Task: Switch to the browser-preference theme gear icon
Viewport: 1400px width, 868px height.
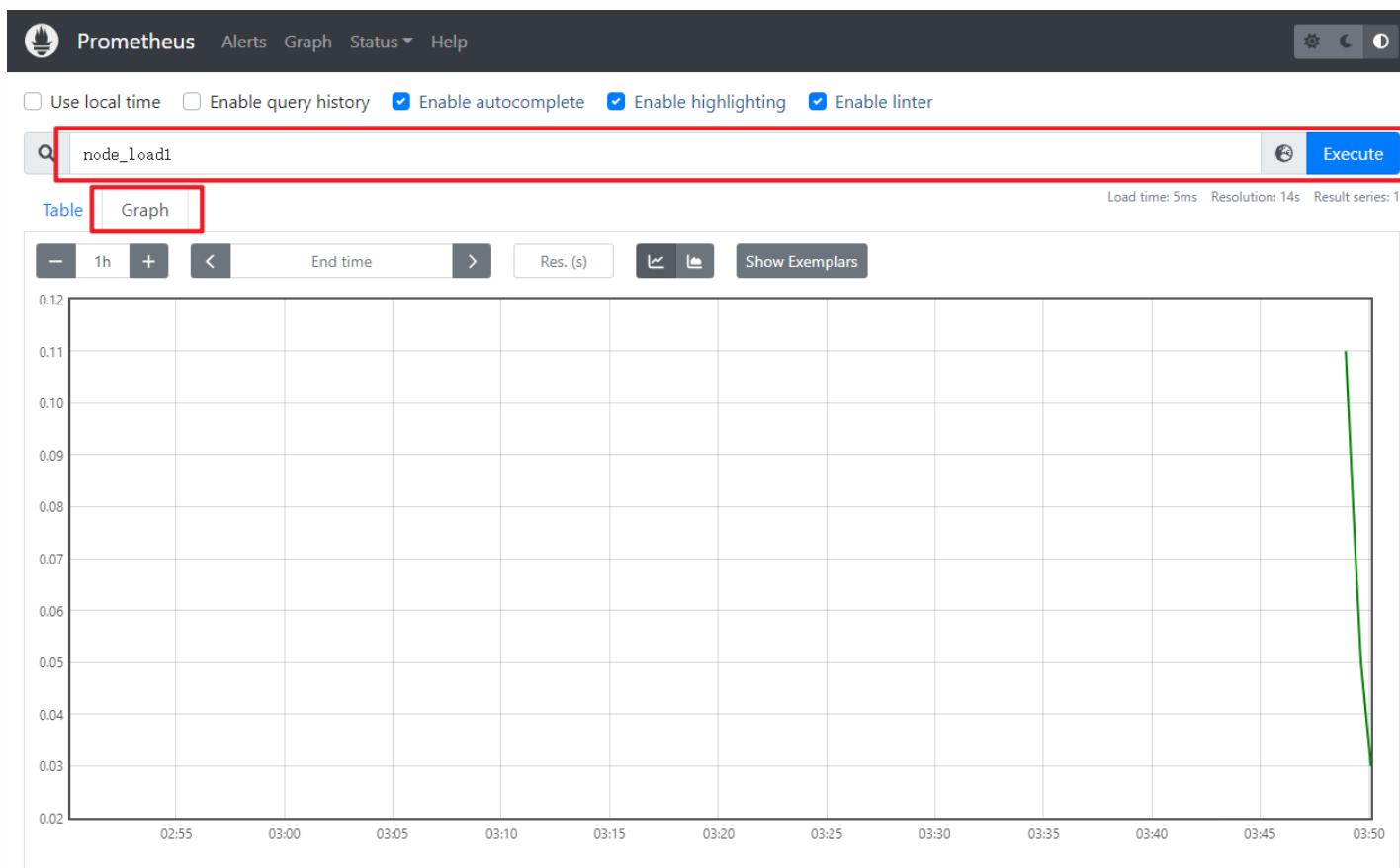Action: [x=1312, y=42]
